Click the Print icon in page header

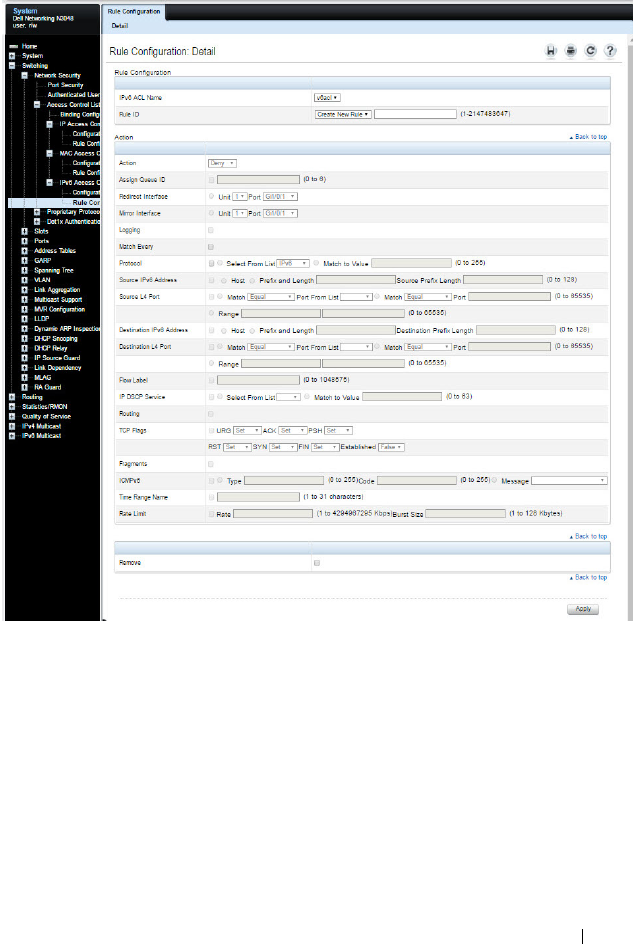[571, 51]
